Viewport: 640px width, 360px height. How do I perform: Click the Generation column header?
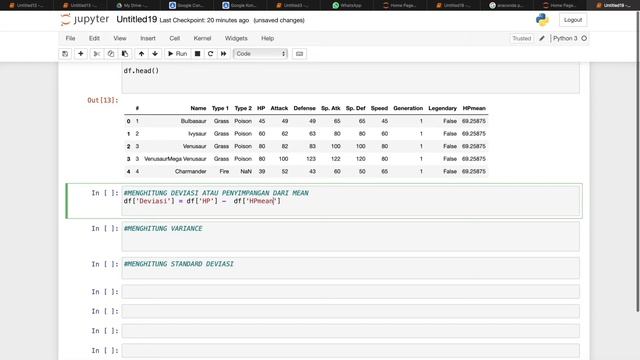tap(408, 108)
